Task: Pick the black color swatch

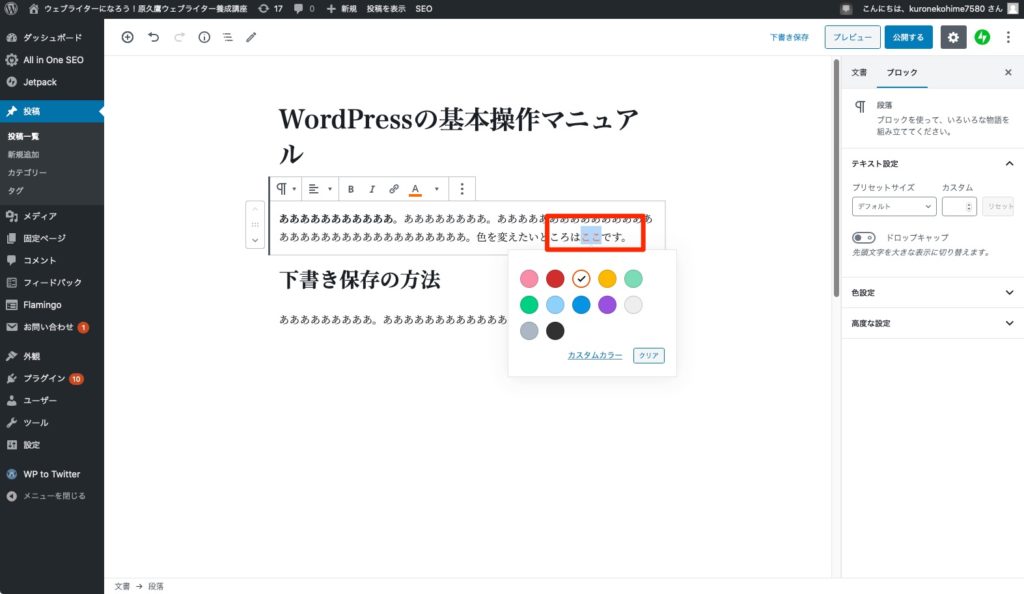Action: tap(555, 331)
